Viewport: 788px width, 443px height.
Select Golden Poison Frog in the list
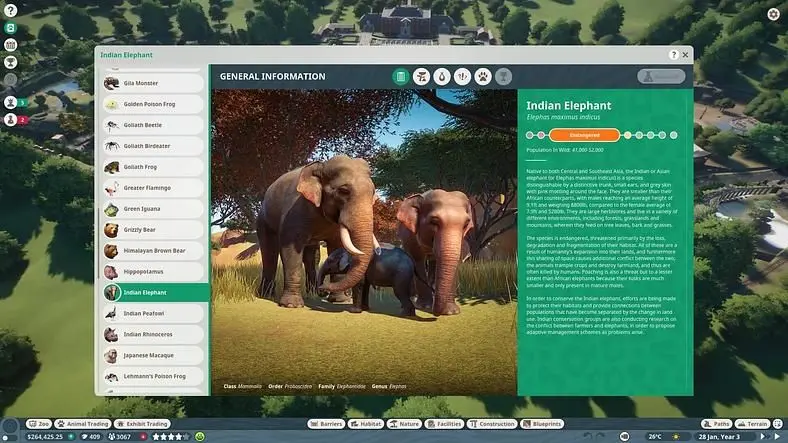(x=153, y=104)
